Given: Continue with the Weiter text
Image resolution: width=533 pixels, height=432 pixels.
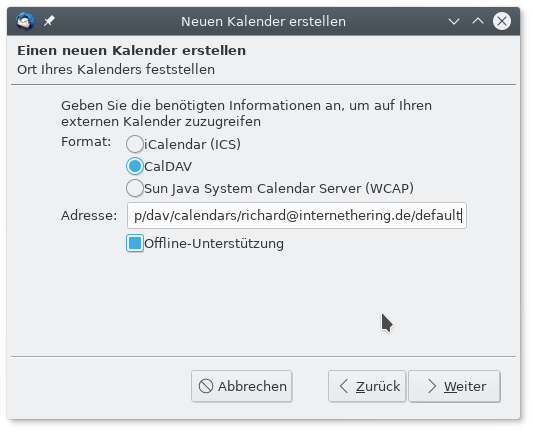Looking at the screenshot, I should click(x=465, y=386).
